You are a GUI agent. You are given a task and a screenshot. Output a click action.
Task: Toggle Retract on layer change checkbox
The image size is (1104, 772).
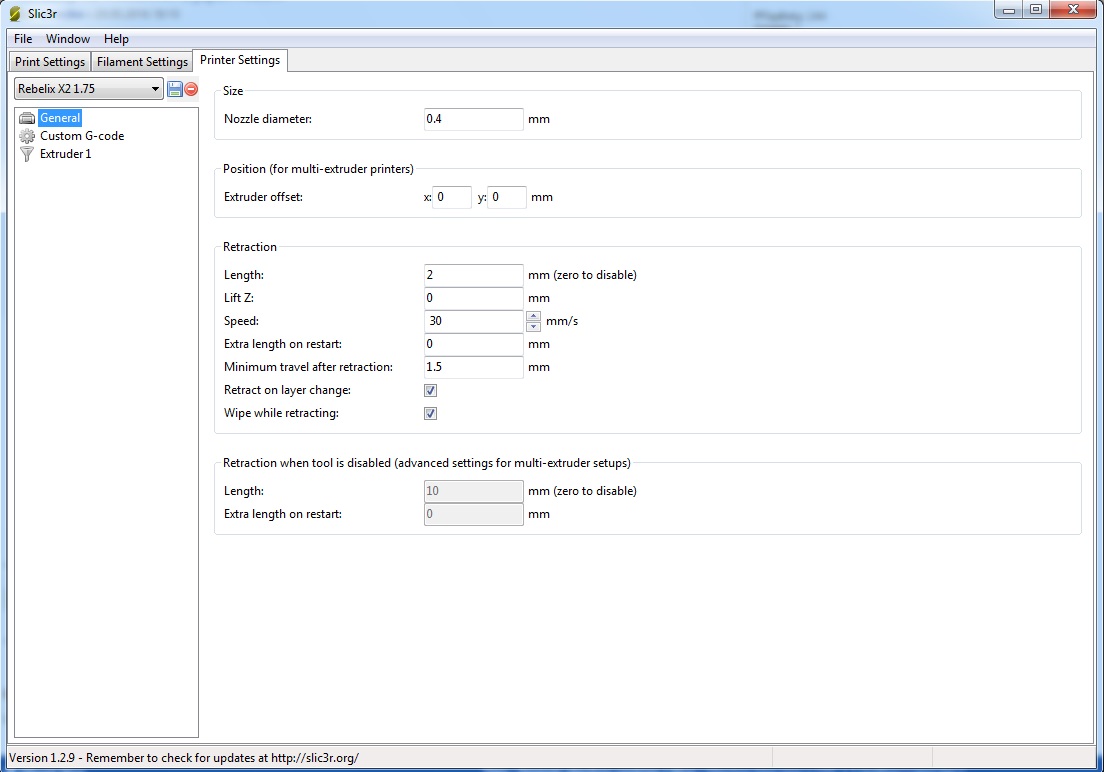[431, 390]
